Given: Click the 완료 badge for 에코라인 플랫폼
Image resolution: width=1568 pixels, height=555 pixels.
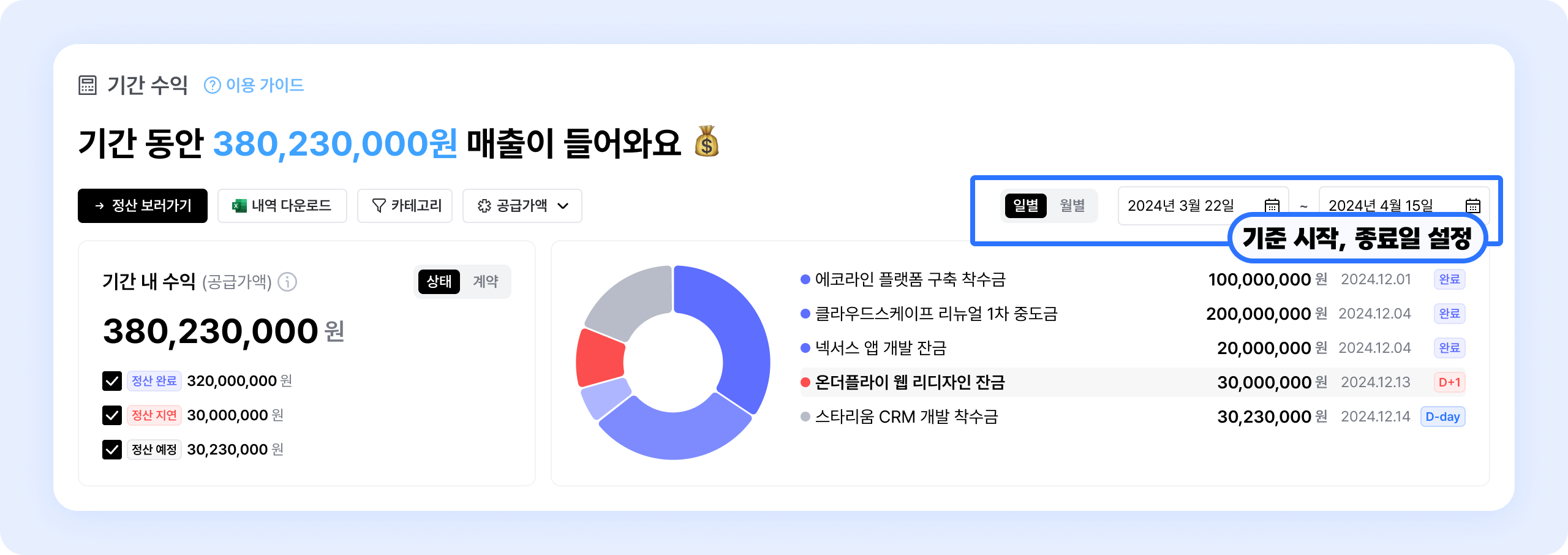Looking at the screenshot, I should click(1449, 279).
